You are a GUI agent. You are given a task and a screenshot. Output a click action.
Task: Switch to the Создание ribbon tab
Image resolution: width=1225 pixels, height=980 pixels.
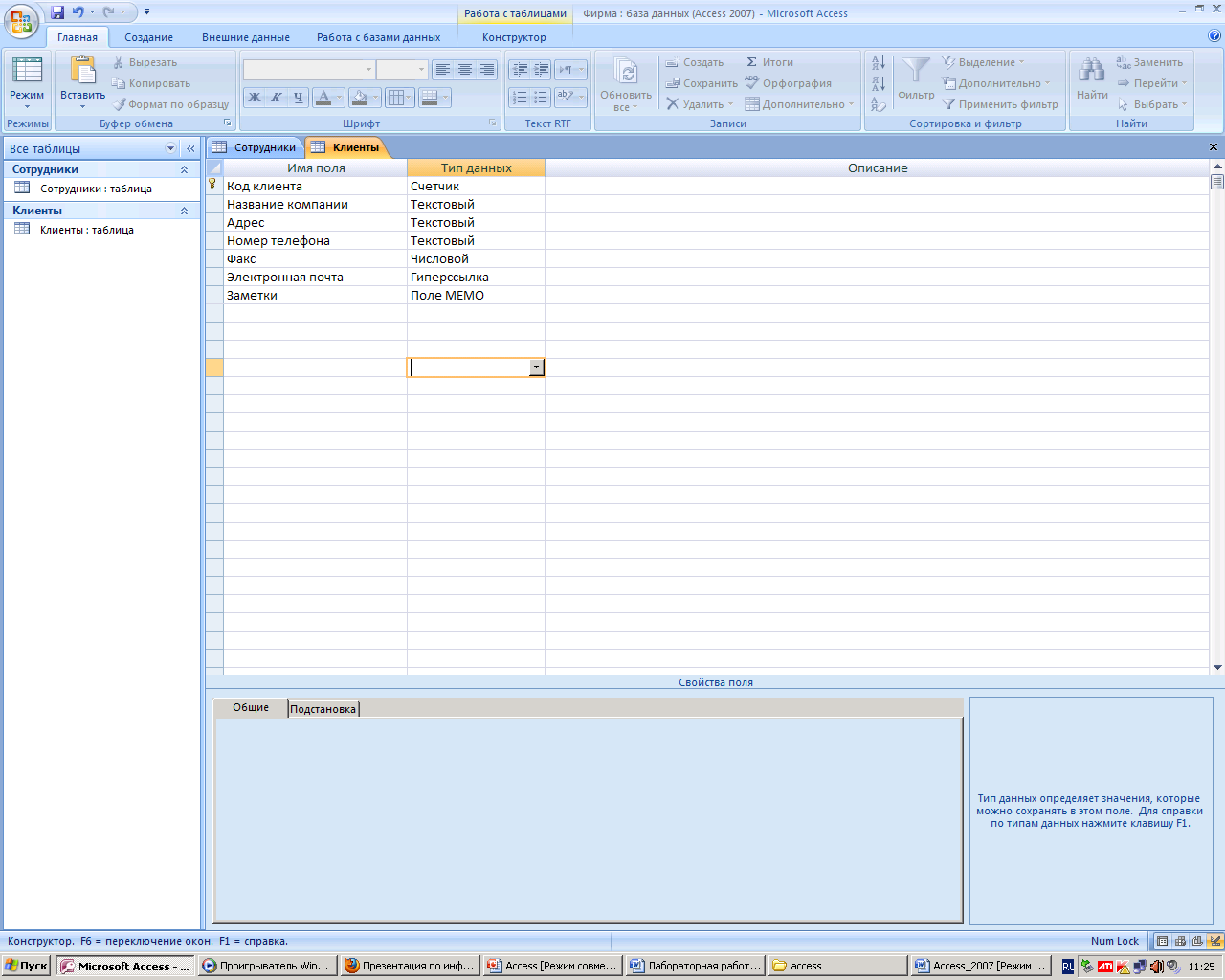(148, 37)
